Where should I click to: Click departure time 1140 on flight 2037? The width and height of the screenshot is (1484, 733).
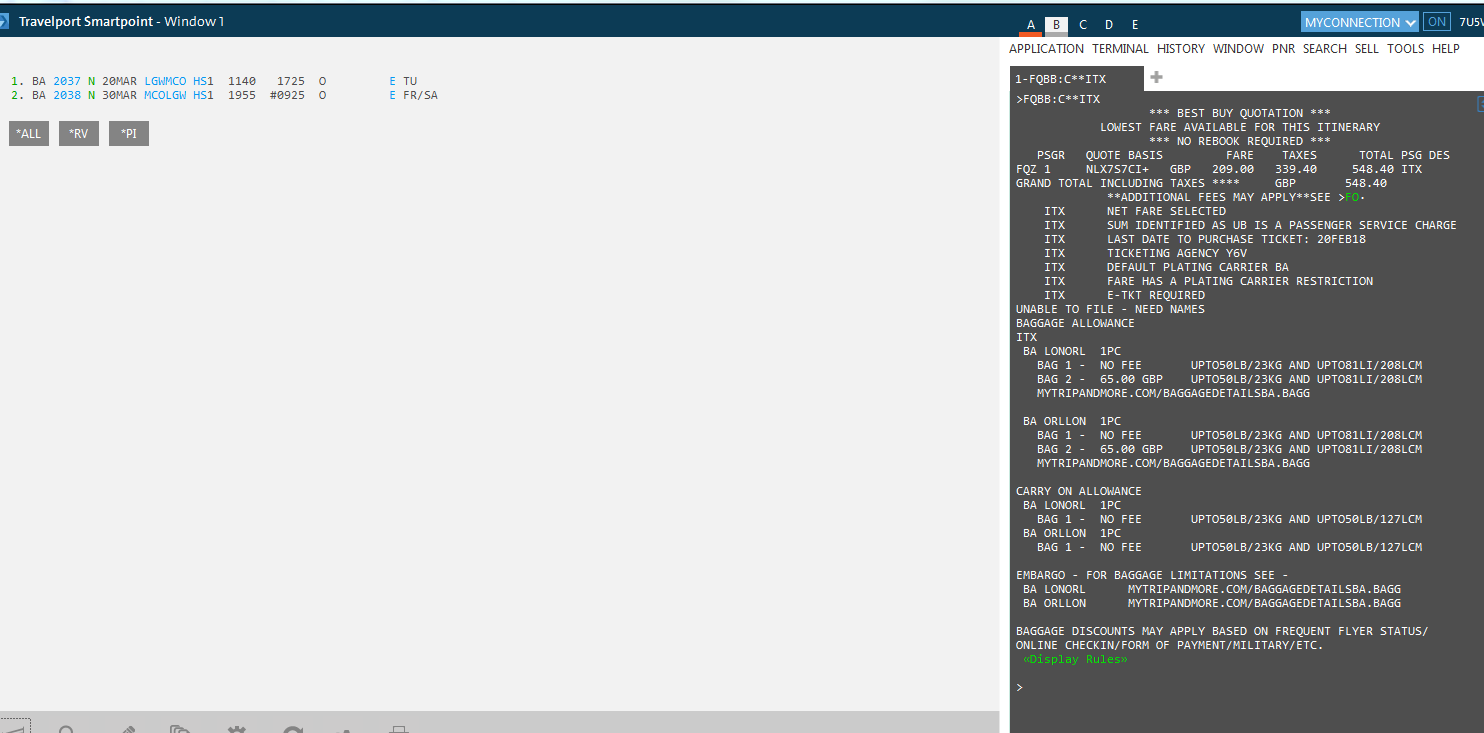pos(241,81)
